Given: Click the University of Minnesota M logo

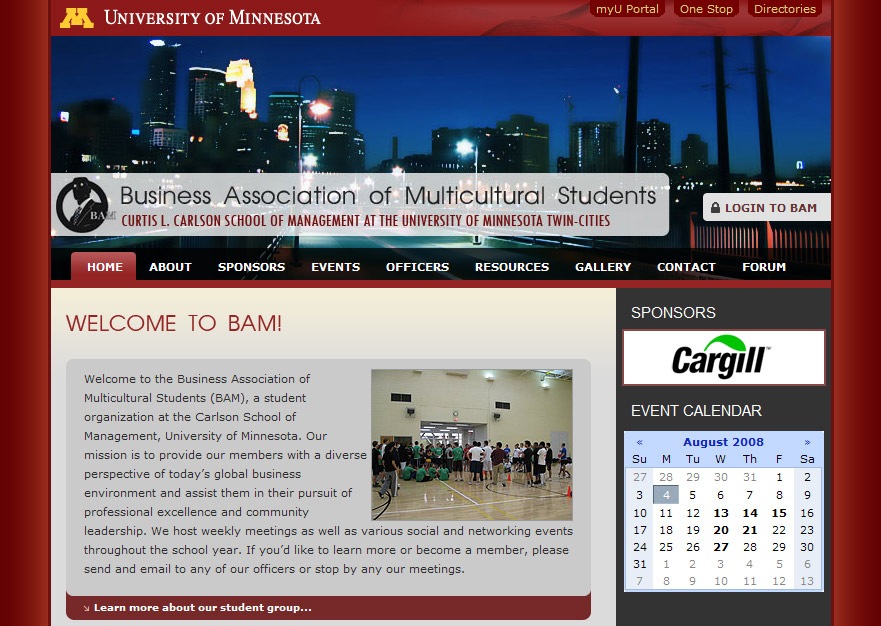Looking at the screenshot, I should click(x=76, y=18).
